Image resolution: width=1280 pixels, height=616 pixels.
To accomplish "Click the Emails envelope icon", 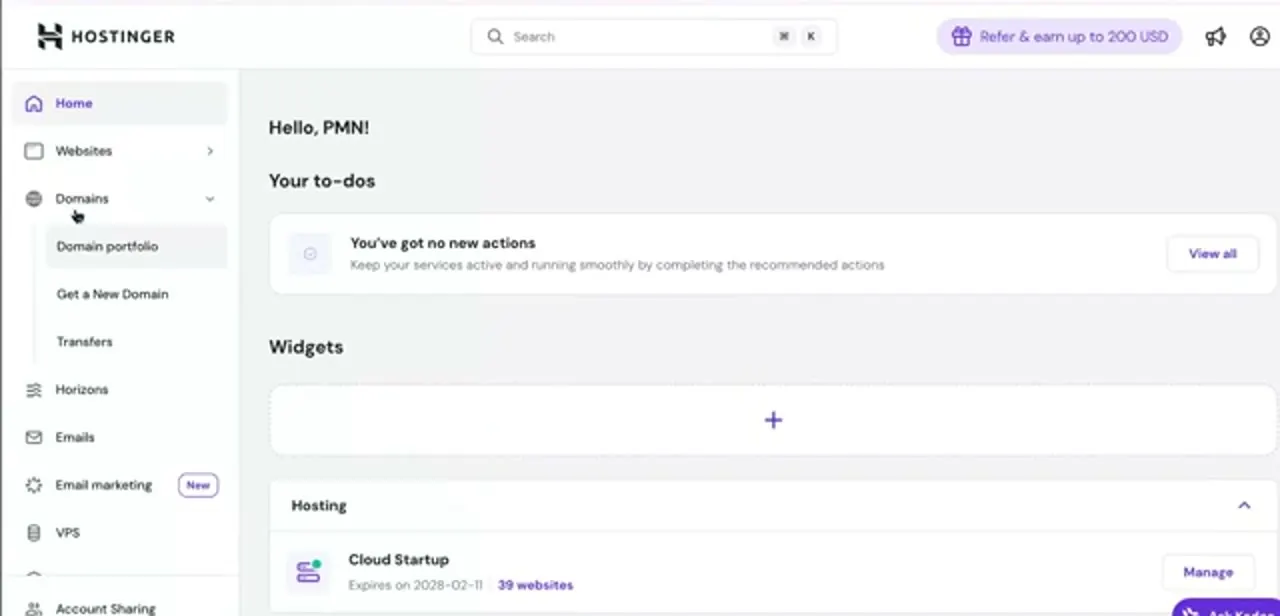I will tap(34, 437).
